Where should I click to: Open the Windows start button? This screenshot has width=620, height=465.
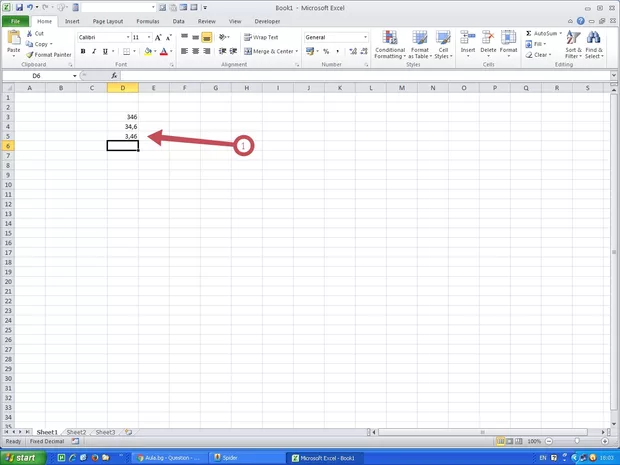[23, 458]
